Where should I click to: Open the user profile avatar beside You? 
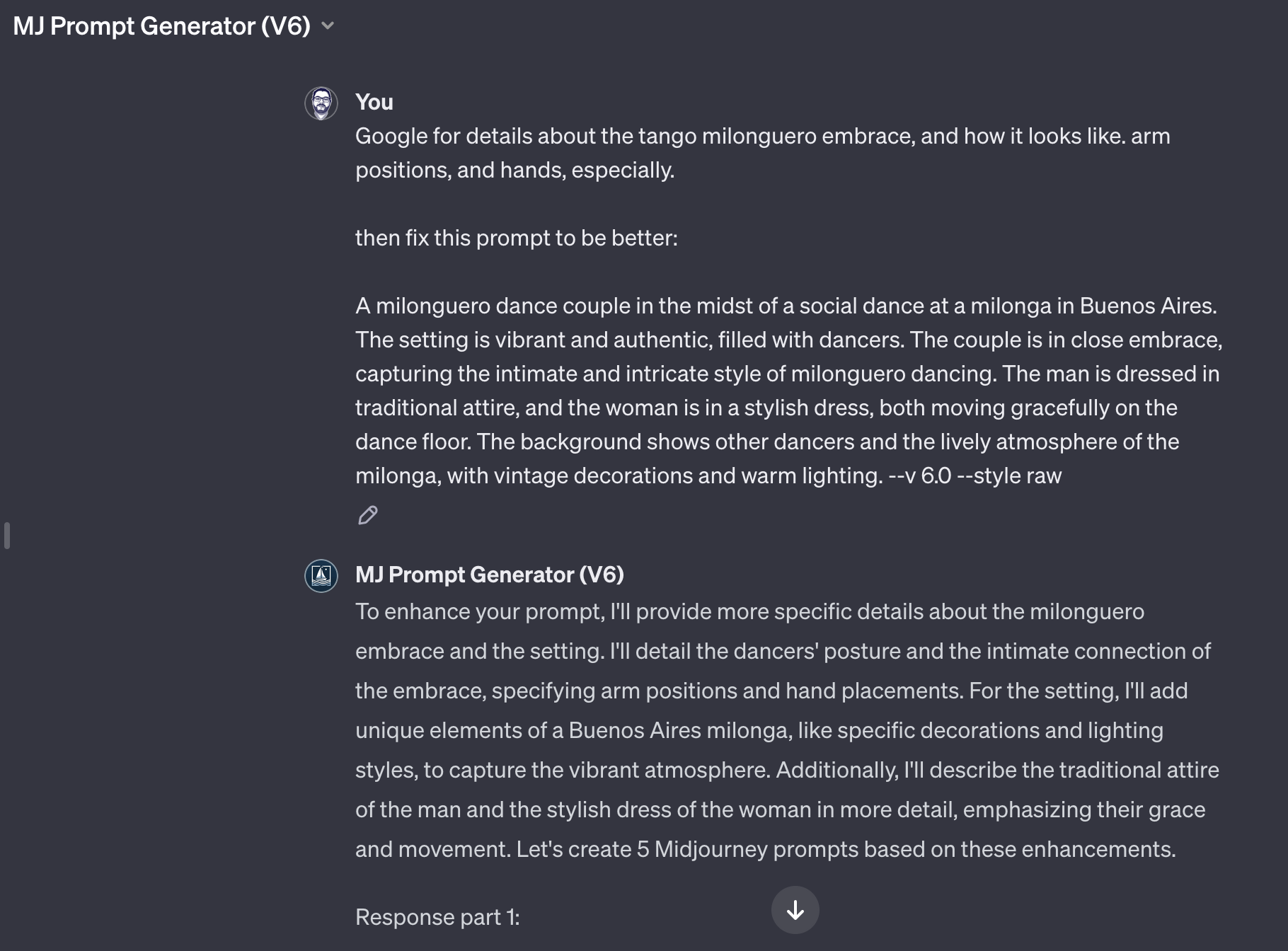[x=321, y=103]
